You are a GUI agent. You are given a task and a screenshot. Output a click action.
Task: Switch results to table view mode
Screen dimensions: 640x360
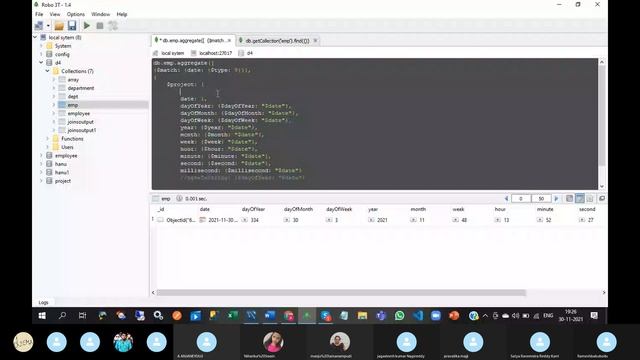click(580, 198)
